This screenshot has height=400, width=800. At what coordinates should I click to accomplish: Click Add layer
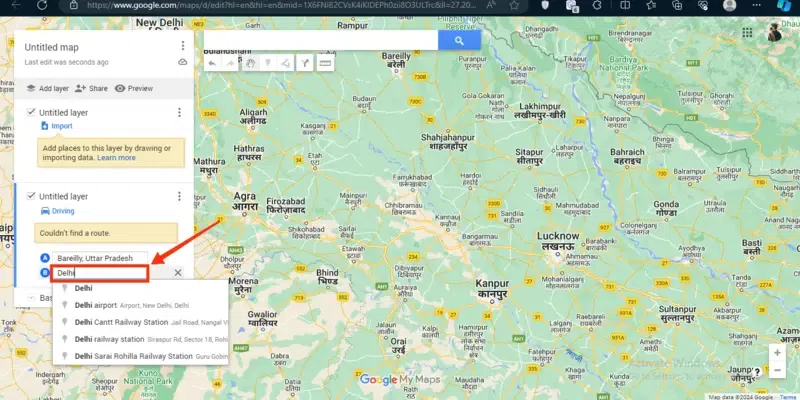(47, 88)
